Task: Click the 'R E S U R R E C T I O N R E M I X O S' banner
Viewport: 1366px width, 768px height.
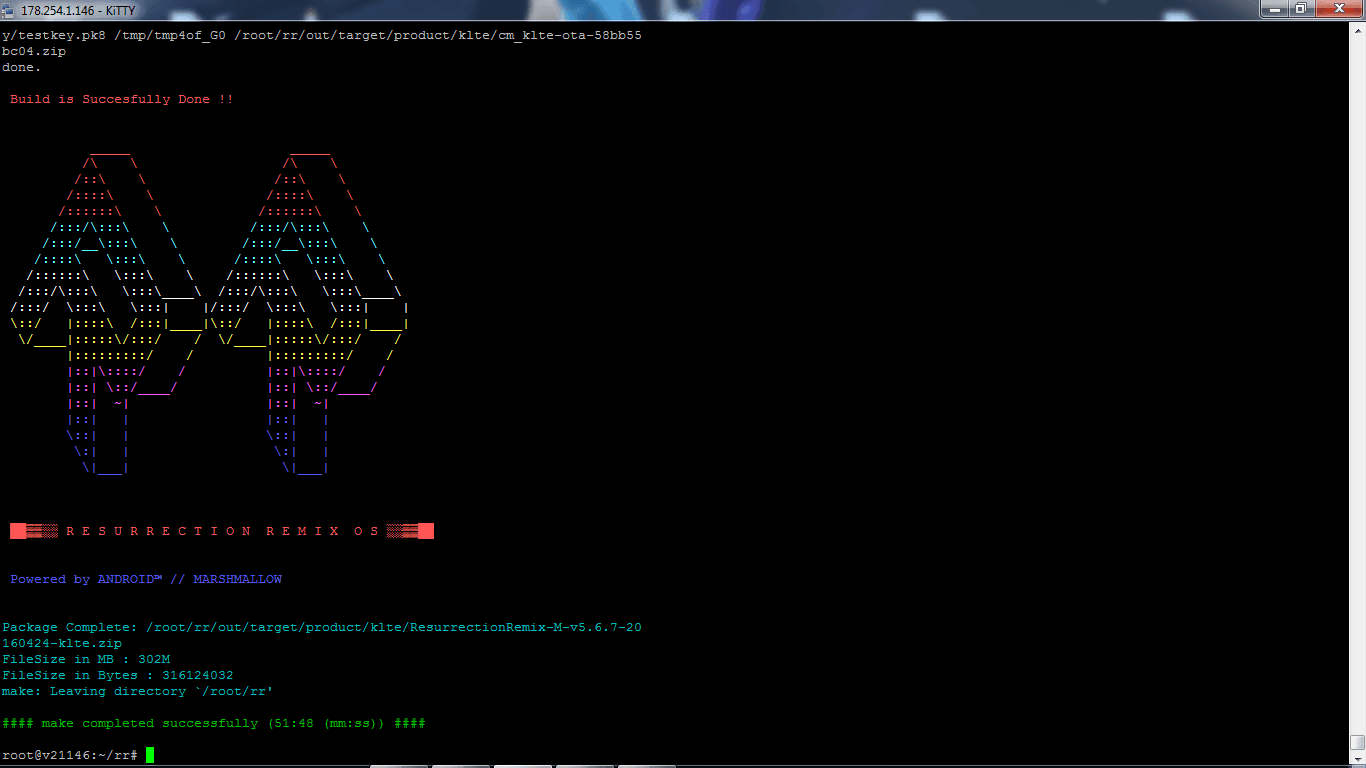Action: pyautogui.click(x=222, y=531)
